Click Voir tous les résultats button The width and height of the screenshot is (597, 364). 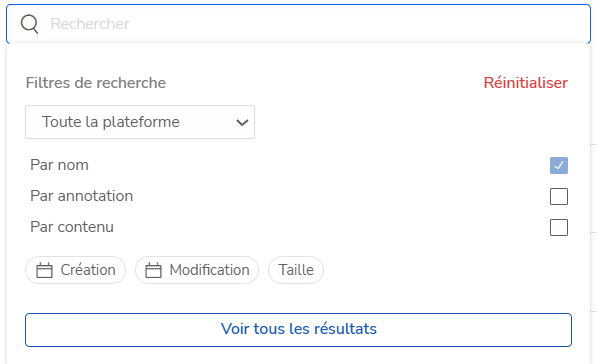[x=298, y=330]
